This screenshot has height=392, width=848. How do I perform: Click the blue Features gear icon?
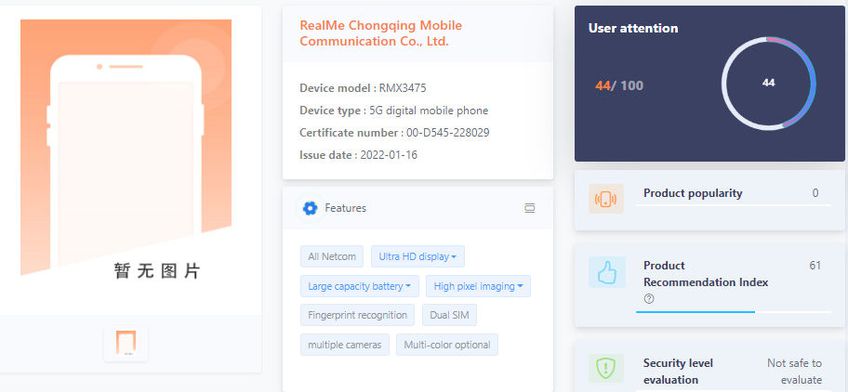(310, 208)
